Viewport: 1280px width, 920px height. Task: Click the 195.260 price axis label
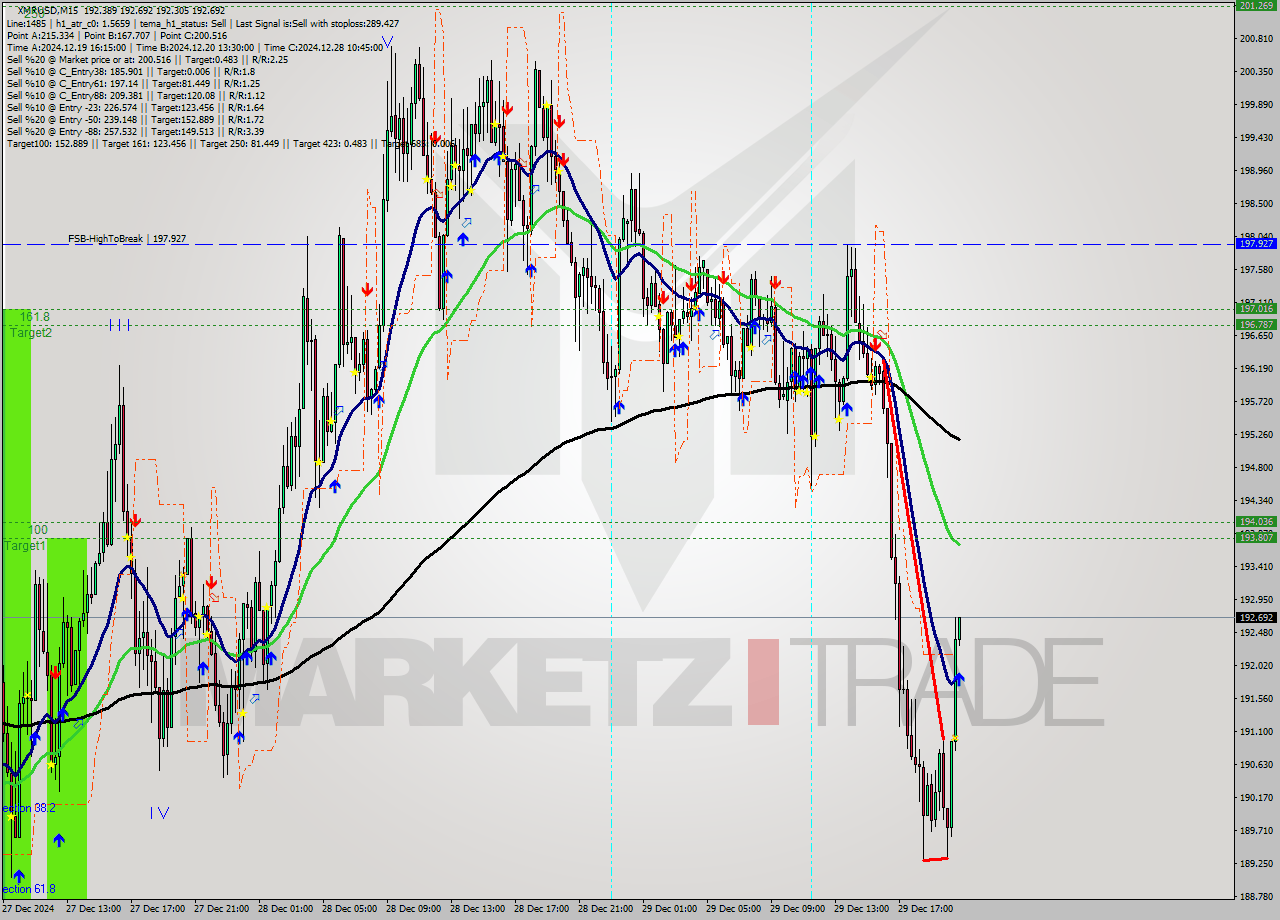1255,435
